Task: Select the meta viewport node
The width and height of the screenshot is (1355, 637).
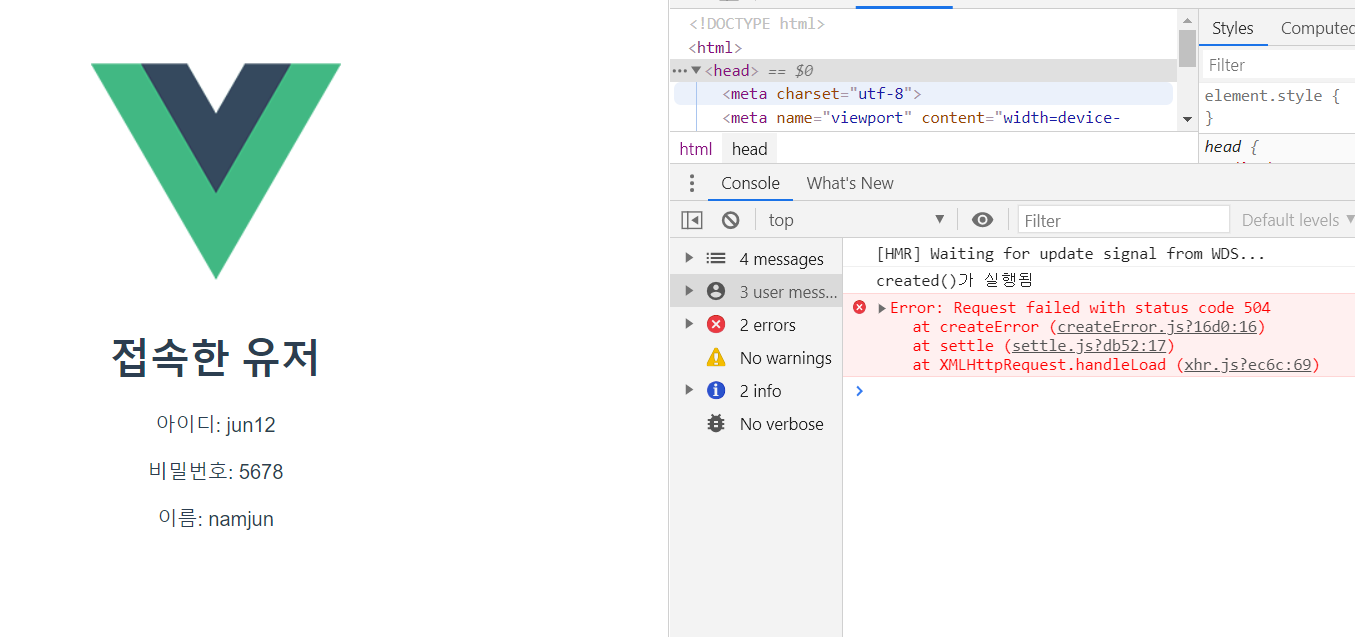Action: tap(921, 118)
